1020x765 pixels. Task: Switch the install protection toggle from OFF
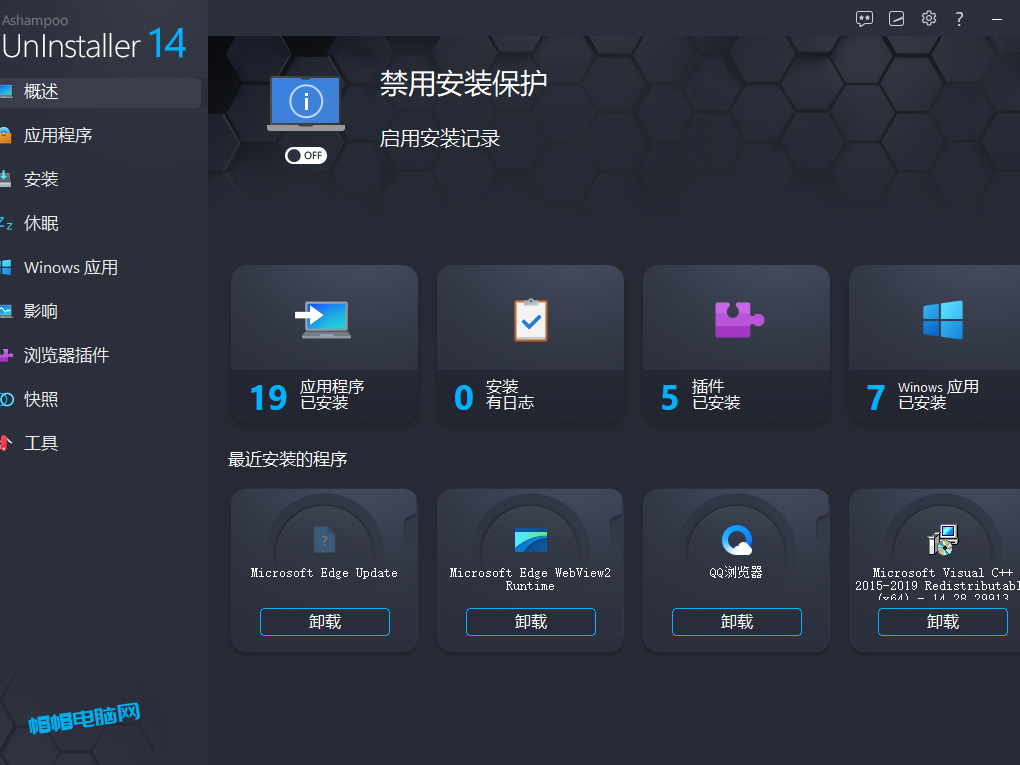pos(305,155)
